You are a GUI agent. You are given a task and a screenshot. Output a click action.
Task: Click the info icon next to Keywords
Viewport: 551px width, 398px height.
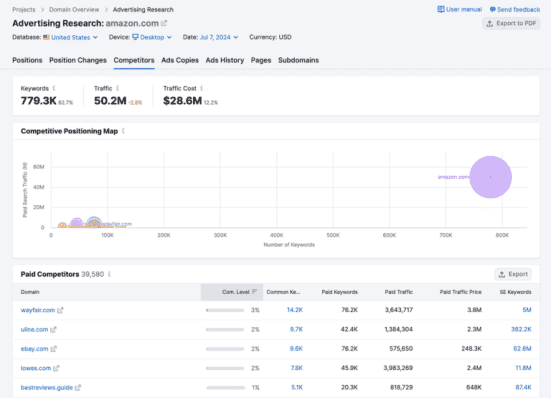[54, 88]
